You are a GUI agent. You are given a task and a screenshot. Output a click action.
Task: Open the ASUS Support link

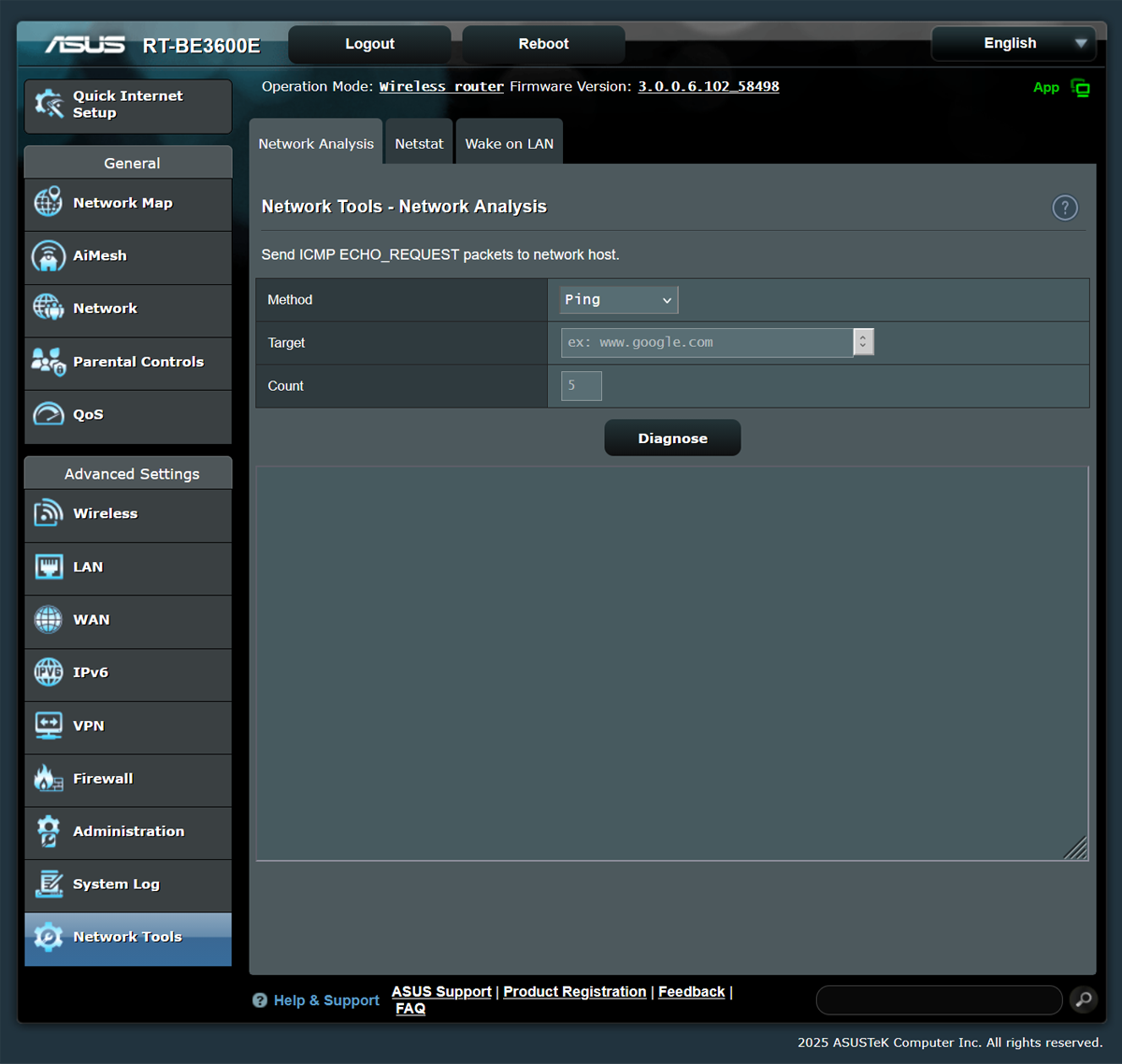tap(441, 991)
